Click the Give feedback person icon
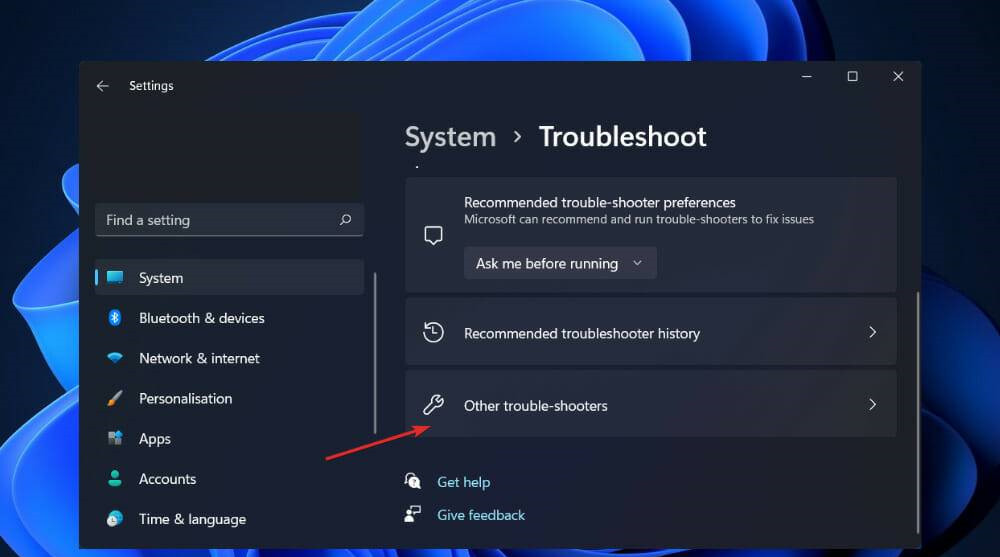 coord(413,514)
